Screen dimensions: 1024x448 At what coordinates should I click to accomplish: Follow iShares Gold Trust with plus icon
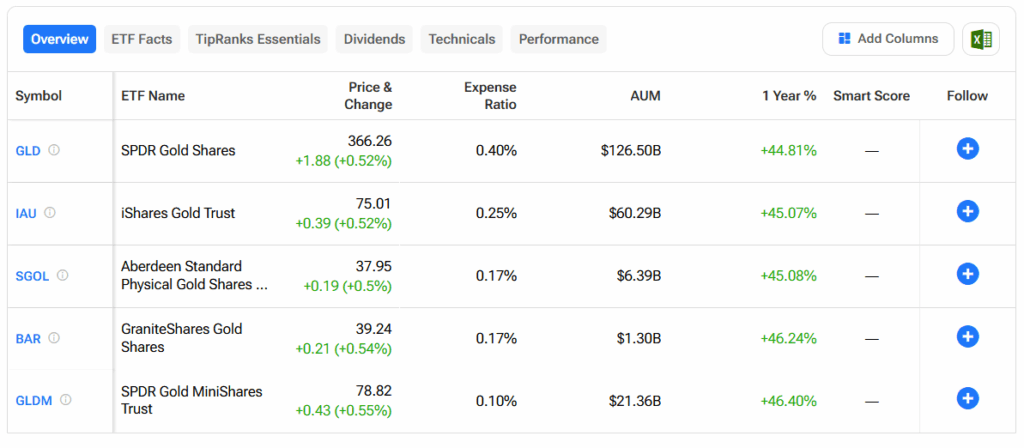click(967, 212)
